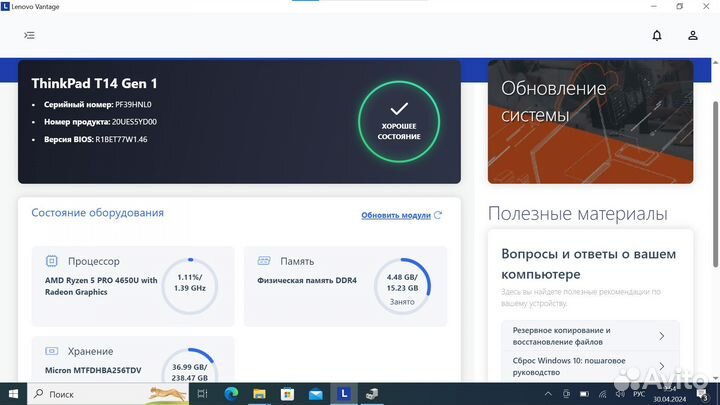Open the volume speaker tray icon

(x=620, y=394)
